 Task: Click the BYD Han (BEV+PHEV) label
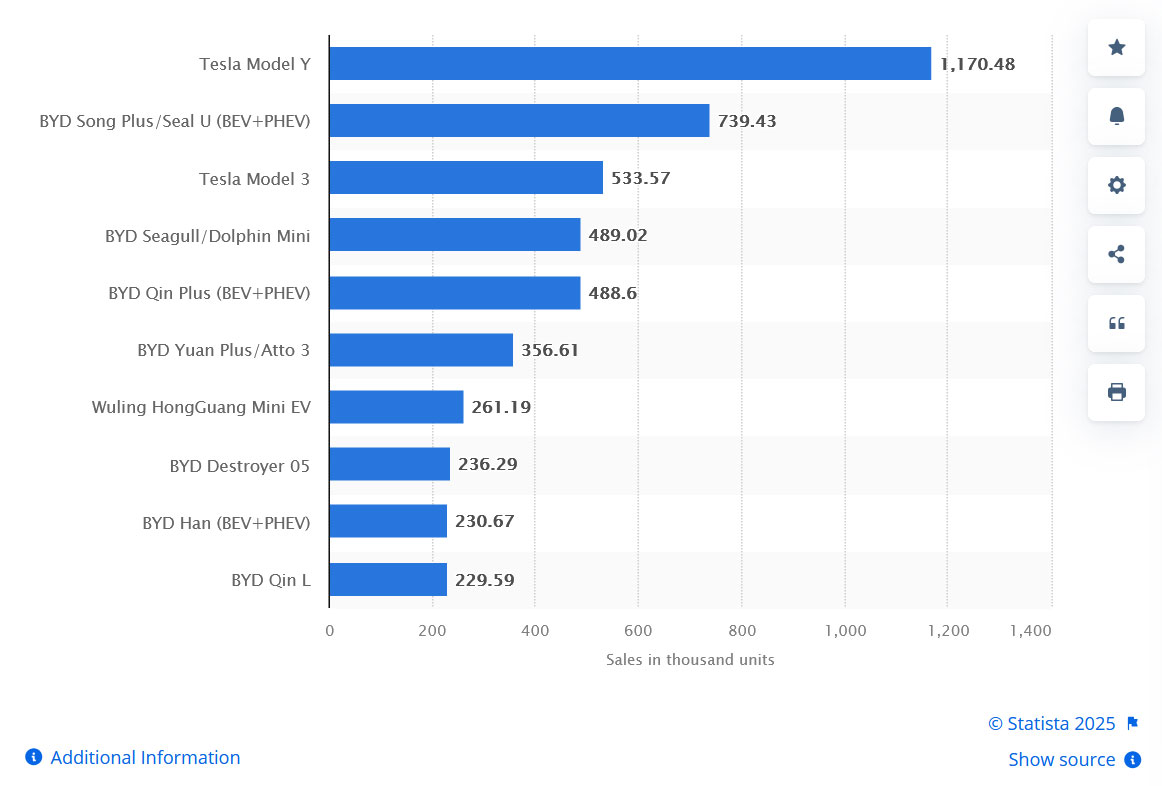227,523
